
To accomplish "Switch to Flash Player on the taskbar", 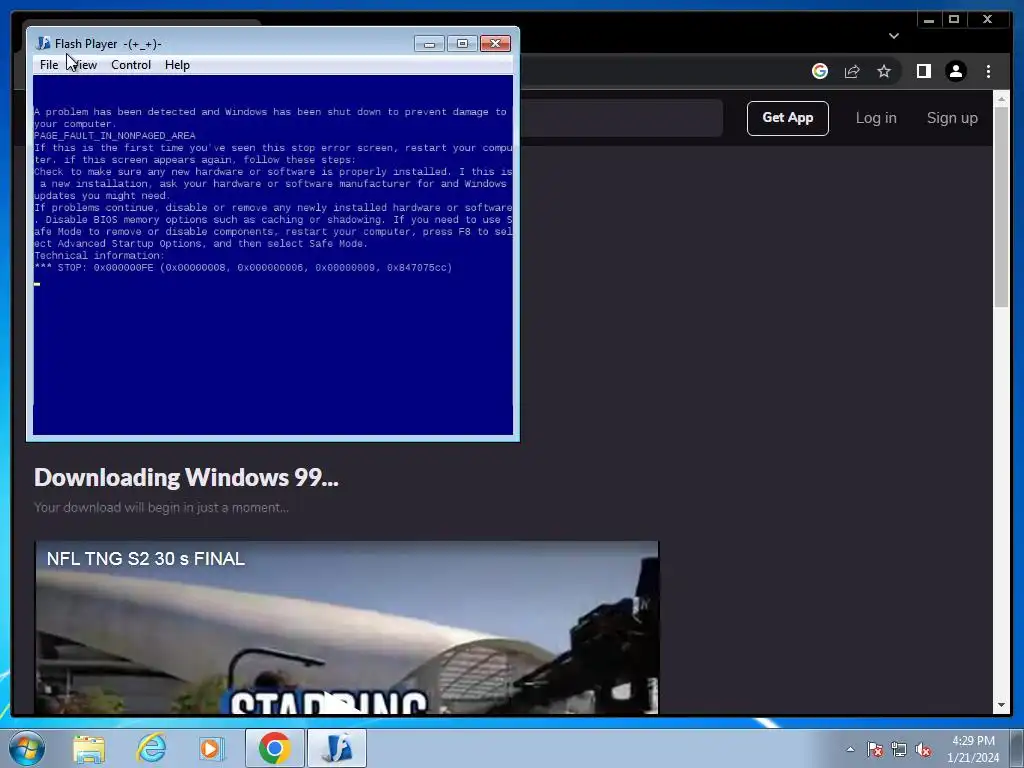I will pos(337,748).
